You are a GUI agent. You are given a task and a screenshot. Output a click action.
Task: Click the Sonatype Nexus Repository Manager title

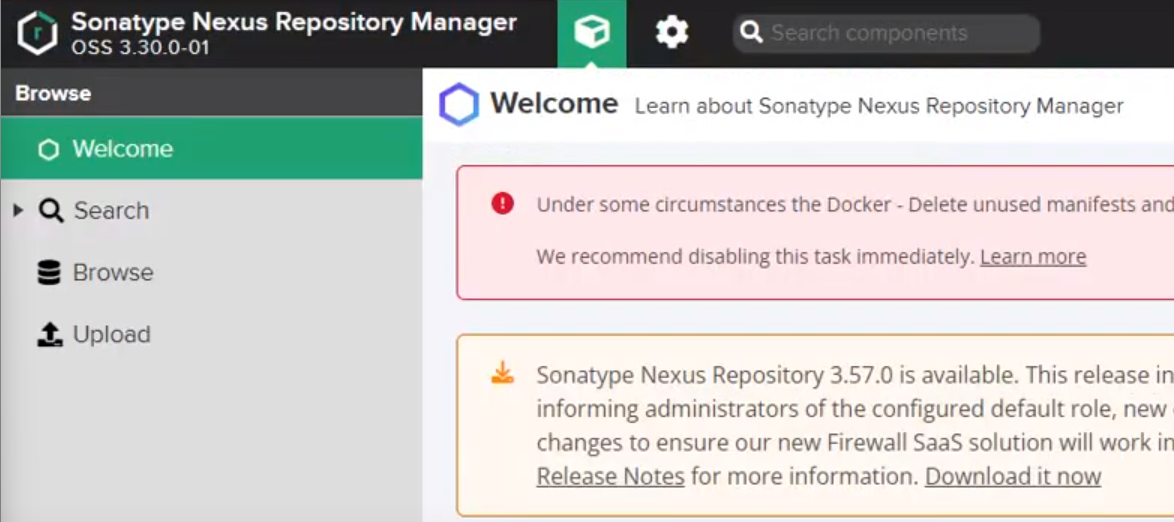pos(294,22)
